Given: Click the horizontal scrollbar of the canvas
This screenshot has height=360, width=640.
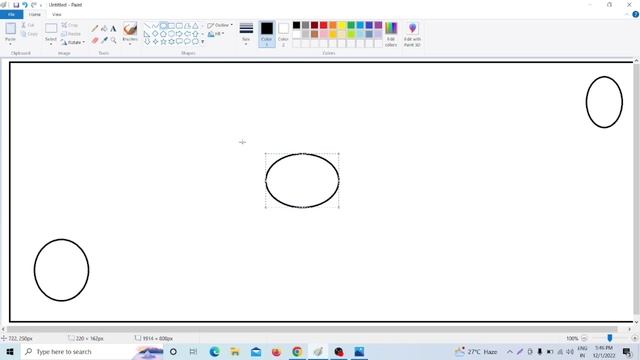Looking at the screenshot, I should tap(312, 329).
